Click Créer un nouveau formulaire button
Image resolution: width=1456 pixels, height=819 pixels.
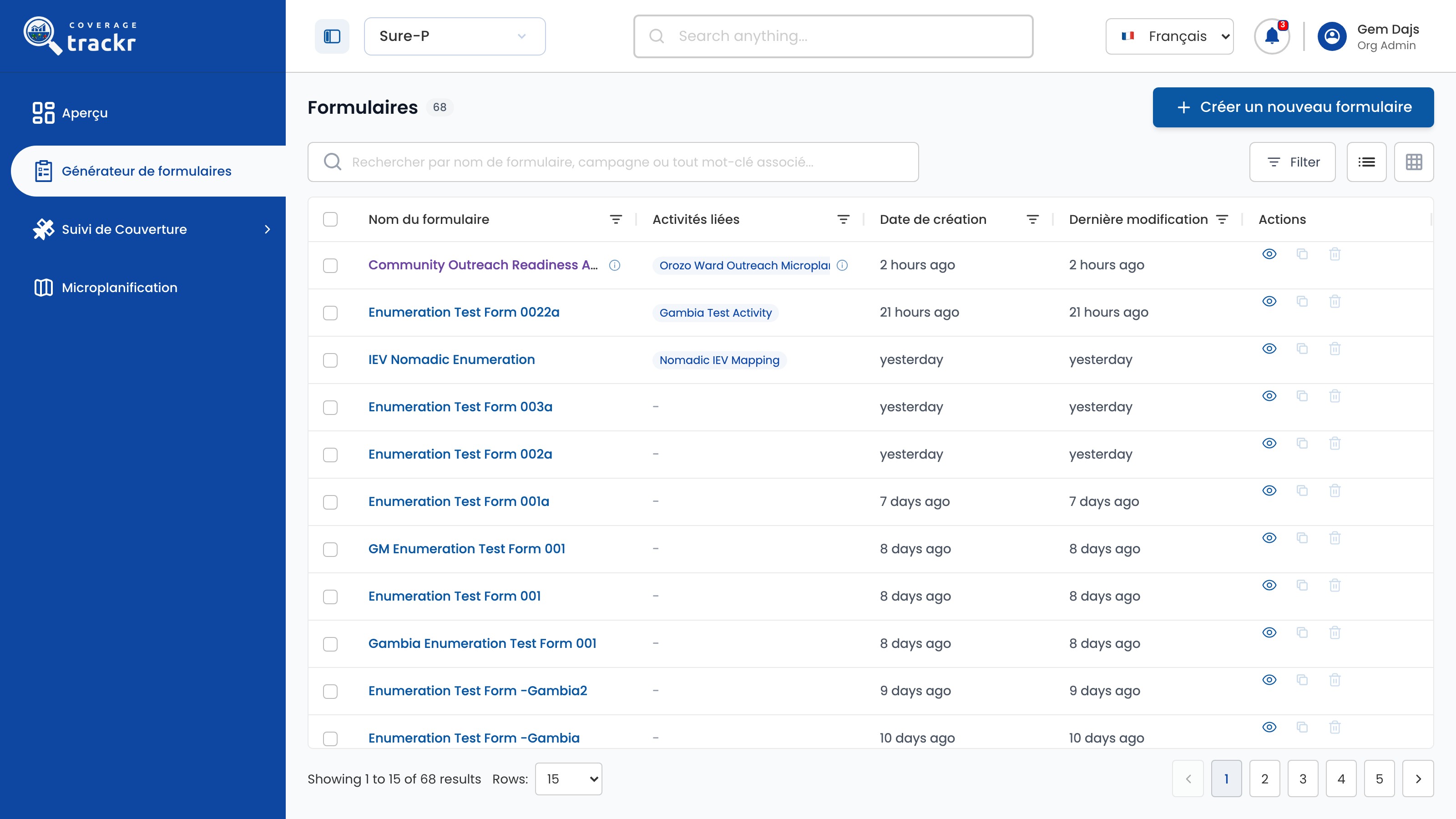coord(1293,107)
